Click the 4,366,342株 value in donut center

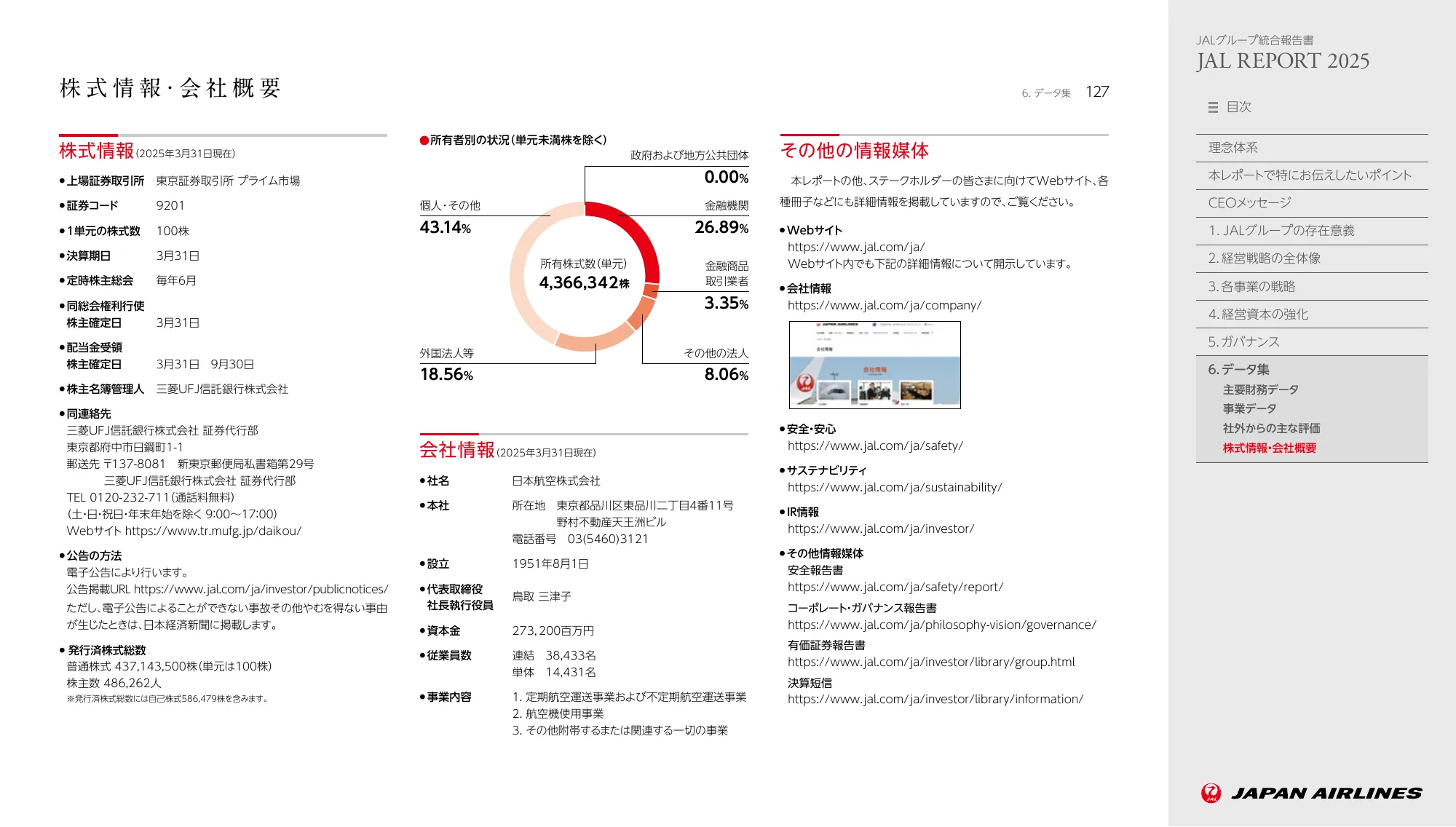584,282
